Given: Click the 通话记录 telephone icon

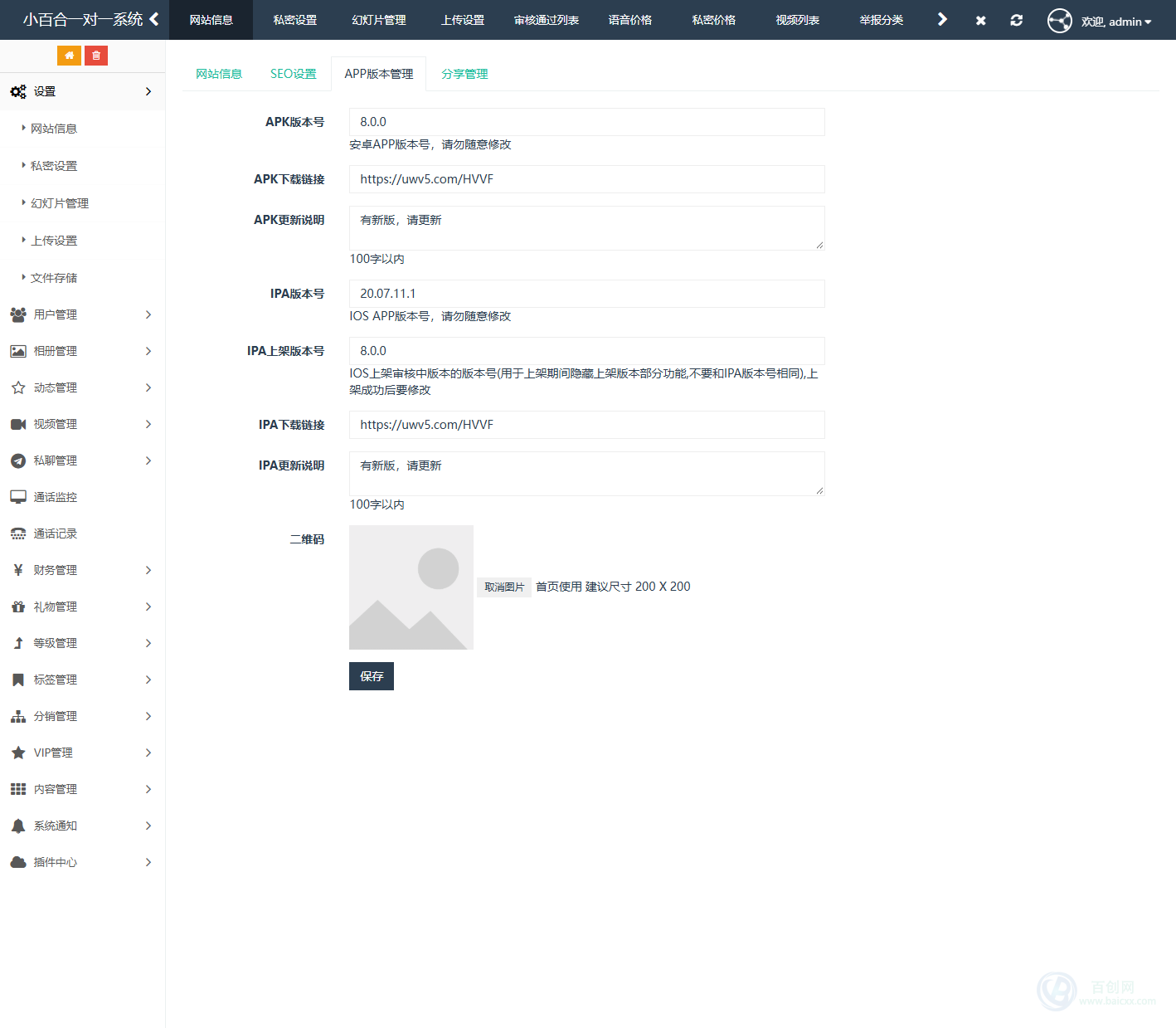Looking at the screenshot, I should pos(18,533).
